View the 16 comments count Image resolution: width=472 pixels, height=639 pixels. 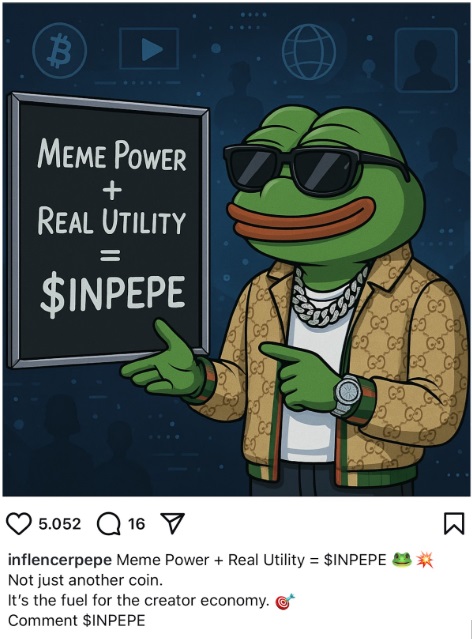click(x=136, y=524)
